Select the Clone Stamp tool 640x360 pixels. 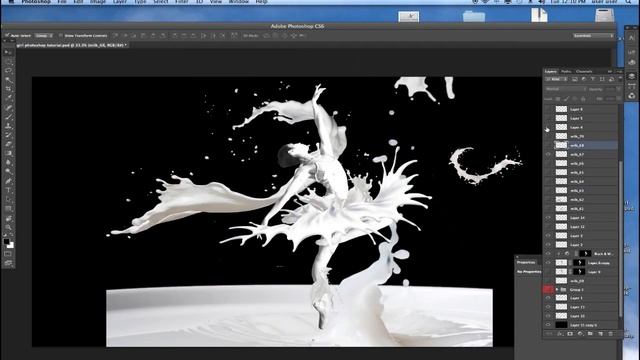8,126
